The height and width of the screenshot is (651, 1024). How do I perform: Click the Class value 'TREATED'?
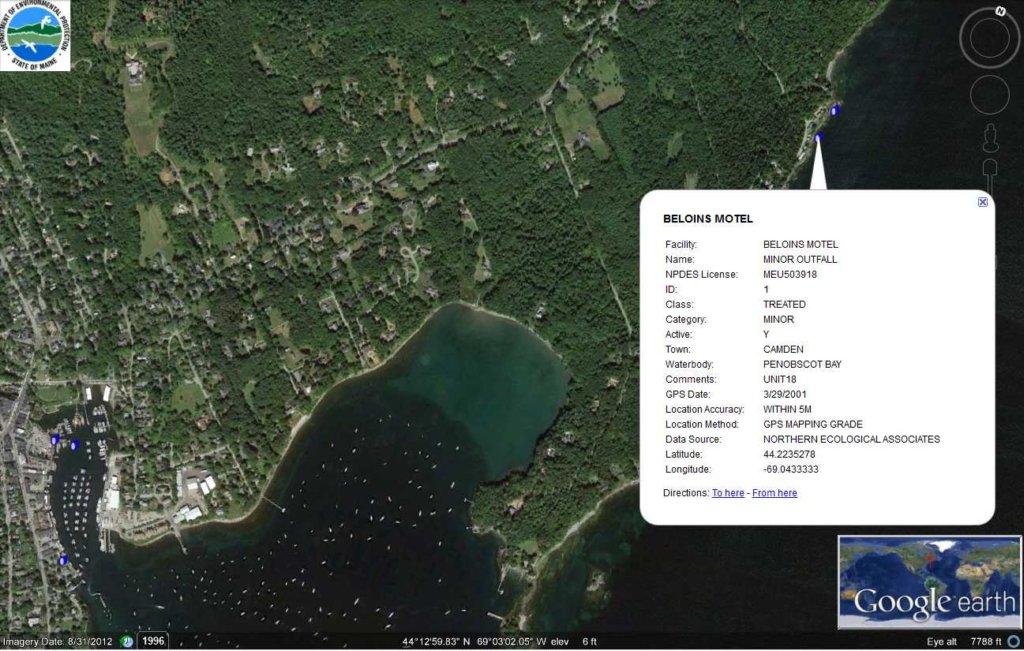tap(784, 304)
